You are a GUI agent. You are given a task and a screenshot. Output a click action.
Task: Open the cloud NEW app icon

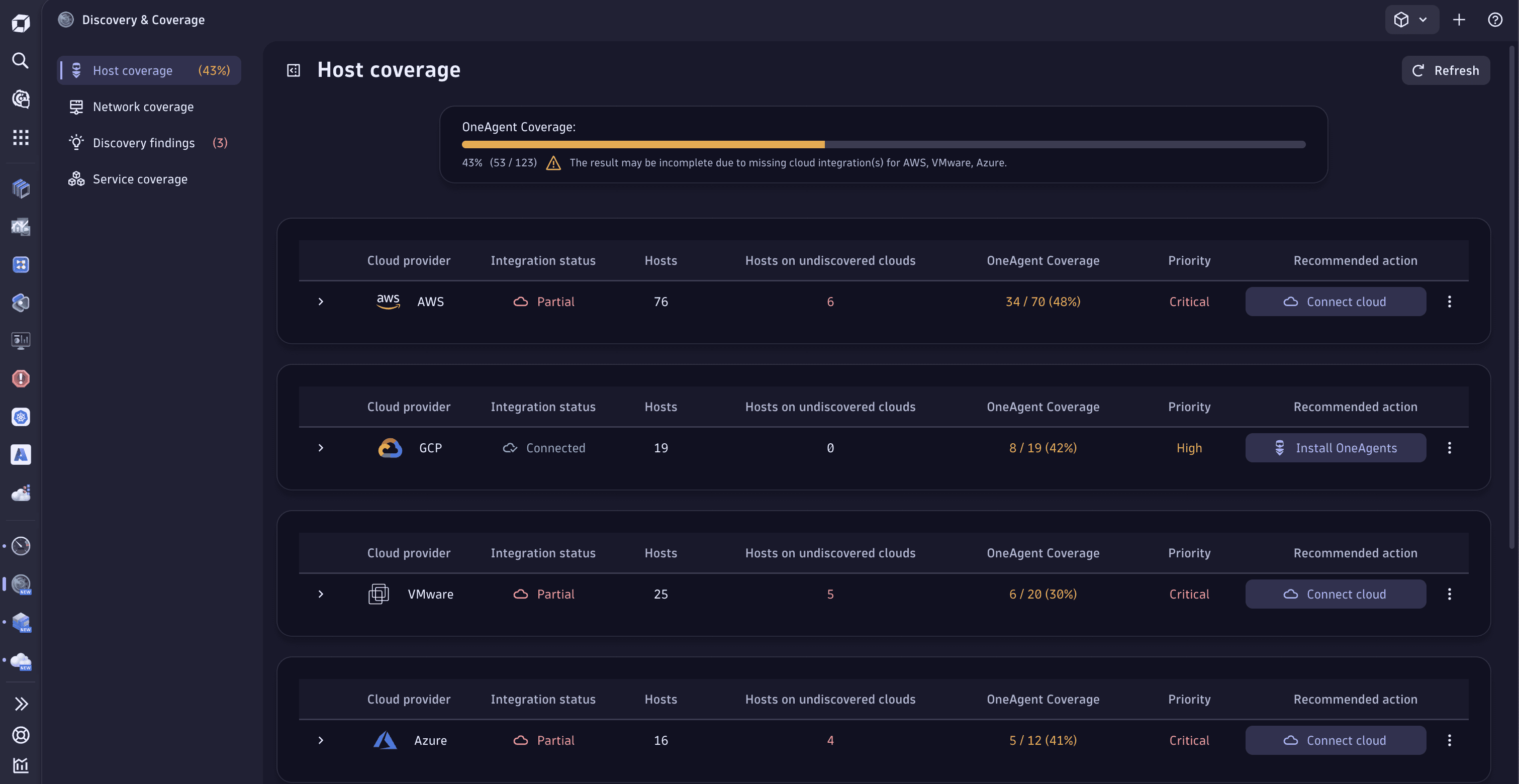[x=21, y=660]
